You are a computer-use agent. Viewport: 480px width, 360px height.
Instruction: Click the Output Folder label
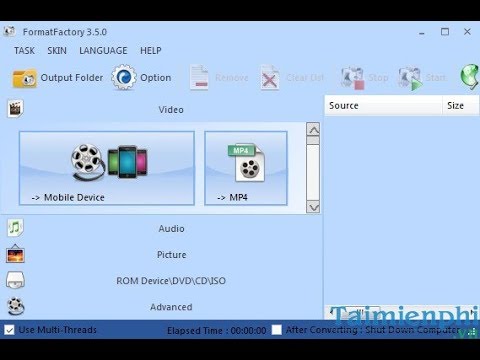[x=72, y=78]
